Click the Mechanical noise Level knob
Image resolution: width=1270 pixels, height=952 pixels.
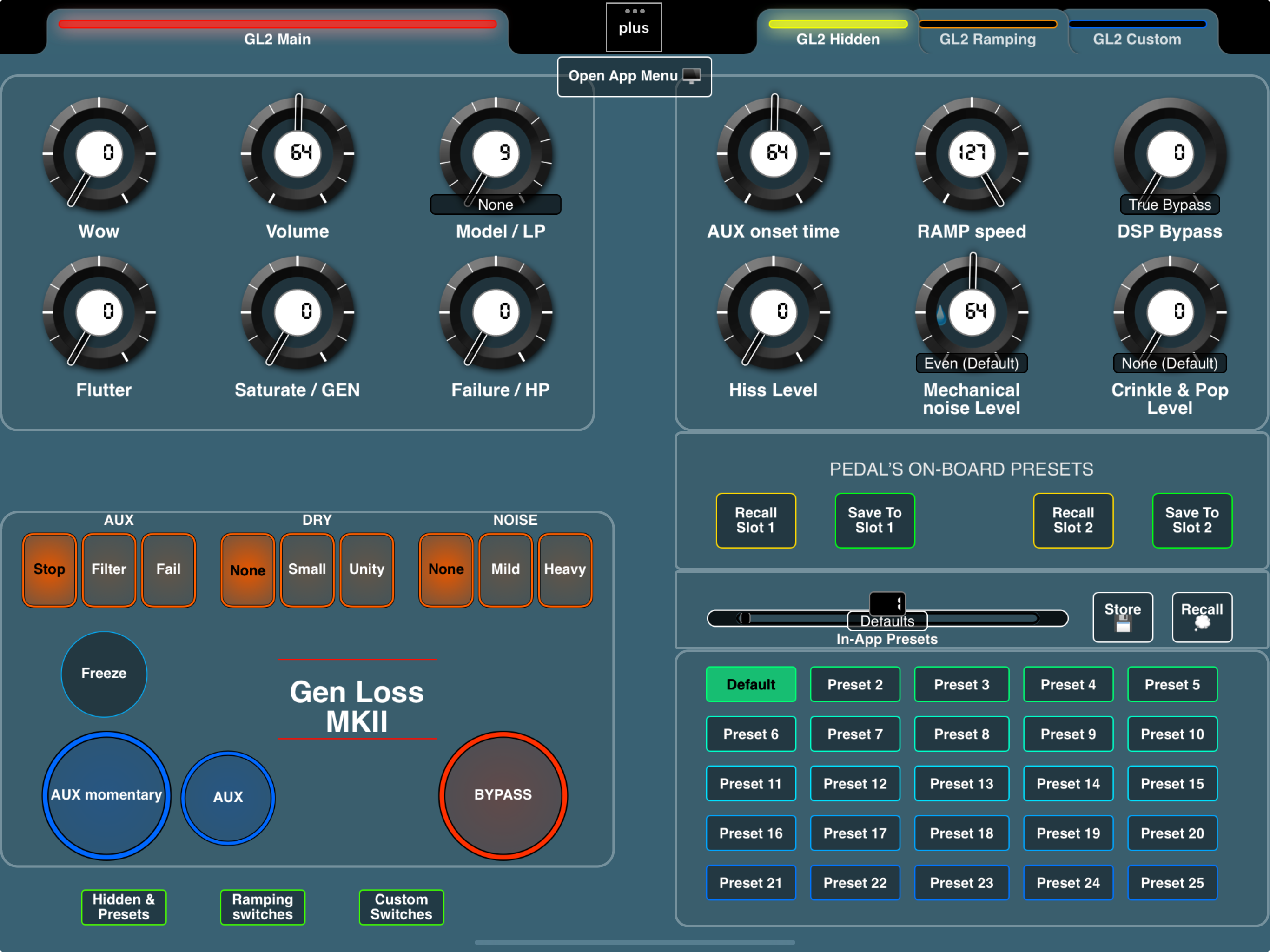point(972,312)
